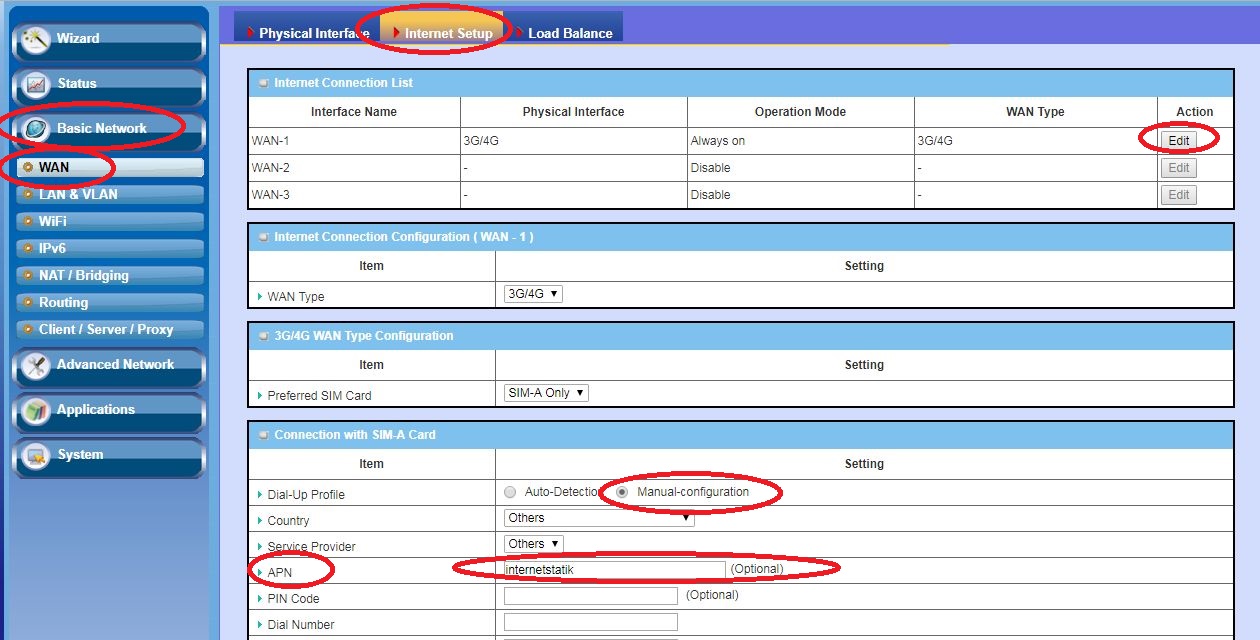Open LAN & VLAN settings page
The image size is (1260, 640).
coord(78,194)
